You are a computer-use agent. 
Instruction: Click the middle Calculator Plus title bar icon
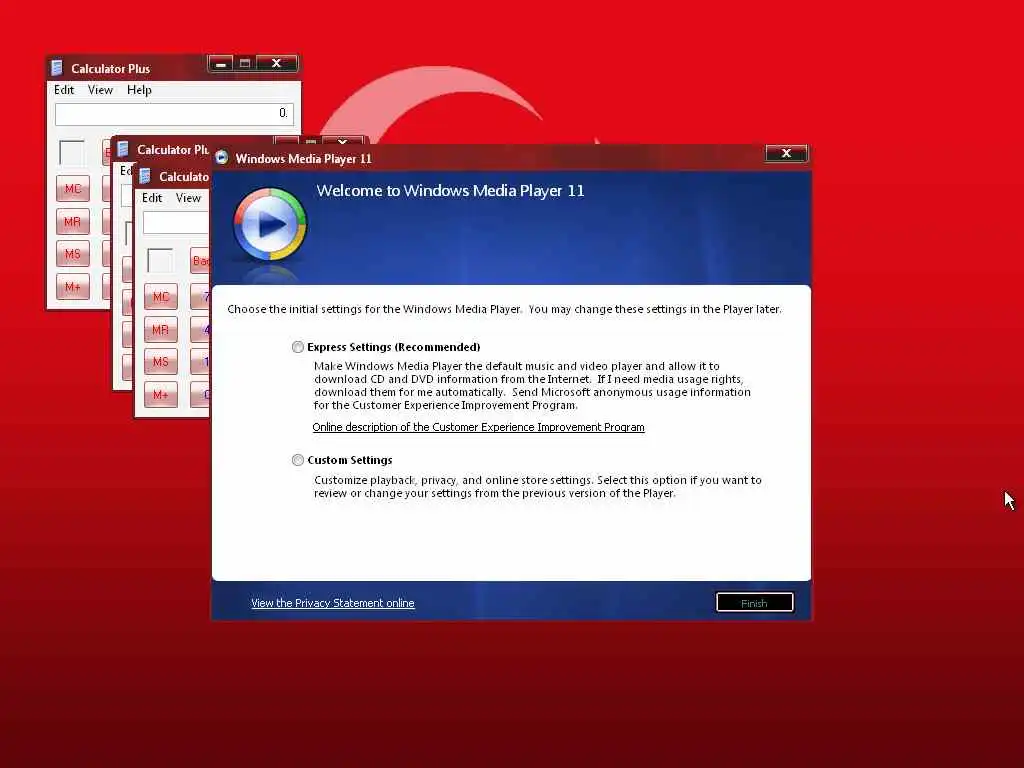coord(123,150)
